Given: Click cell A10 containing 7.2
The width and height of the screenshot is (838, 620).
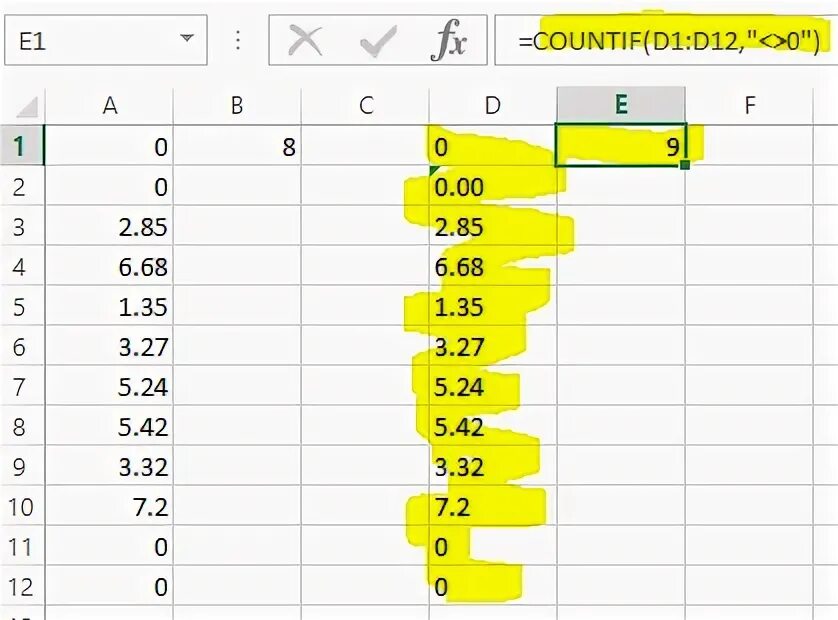Looking at the screenshot, I should point(110,506).
